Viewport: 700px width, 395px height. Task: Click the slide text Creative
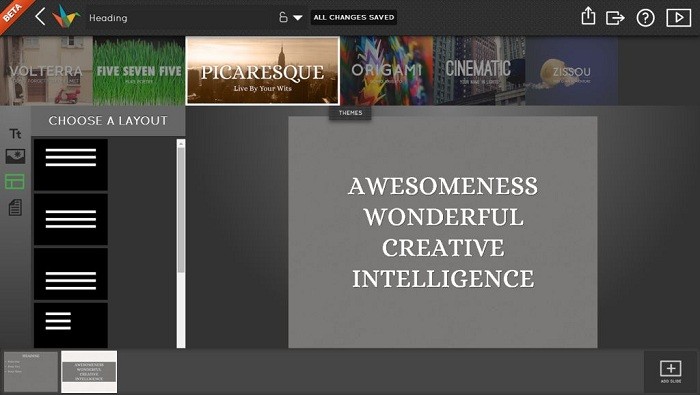tap(443, 248)
